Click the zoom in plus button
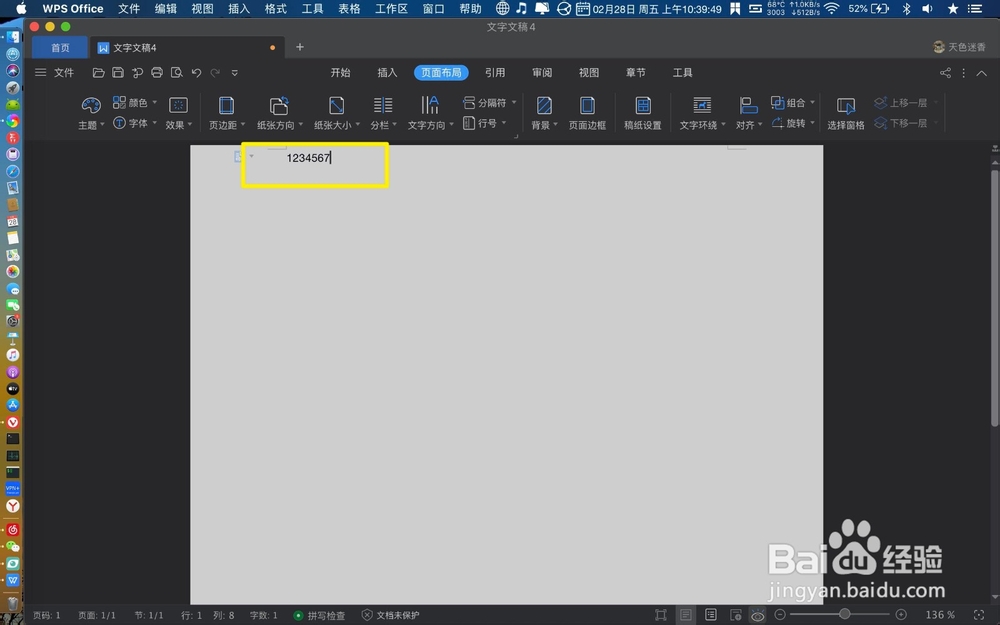The height and width of the screenshot is (625, 1000). [901, 615]
